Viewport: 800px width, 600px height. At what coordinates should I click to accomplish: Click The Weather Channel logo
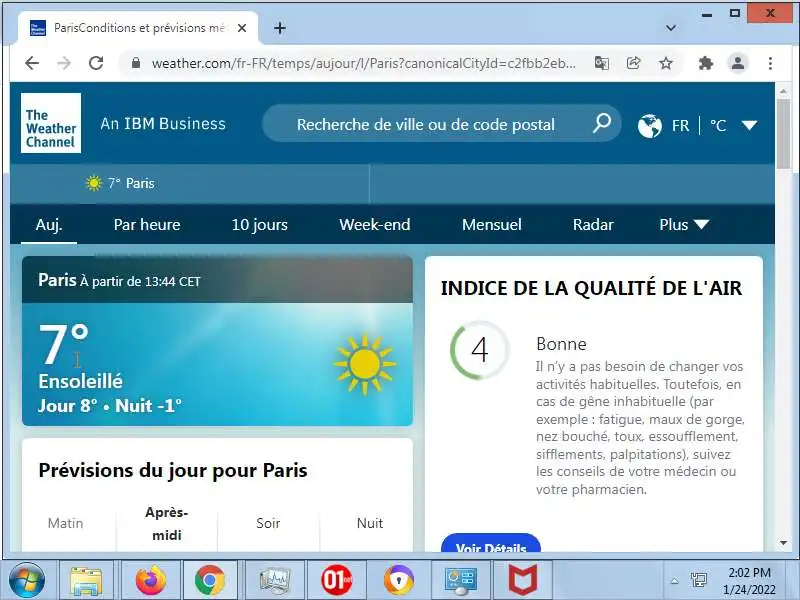(51, 123)
